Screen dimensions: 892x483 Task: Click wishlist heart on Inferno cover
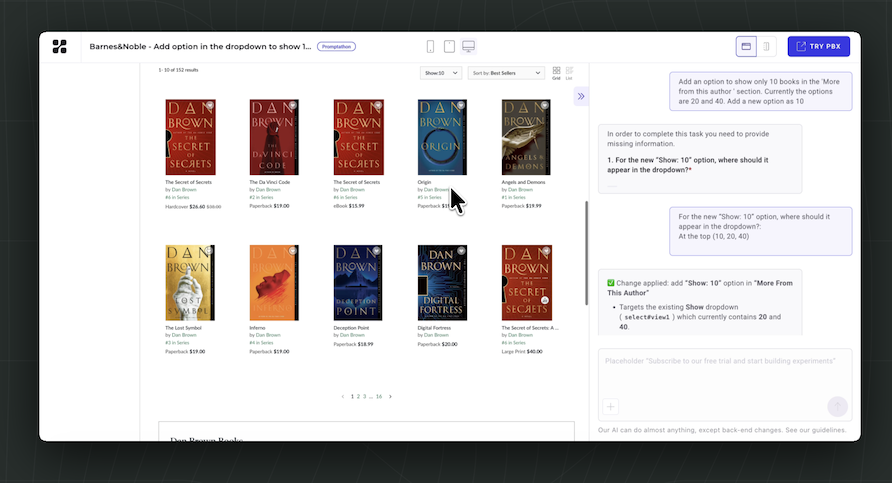point(292,250)
